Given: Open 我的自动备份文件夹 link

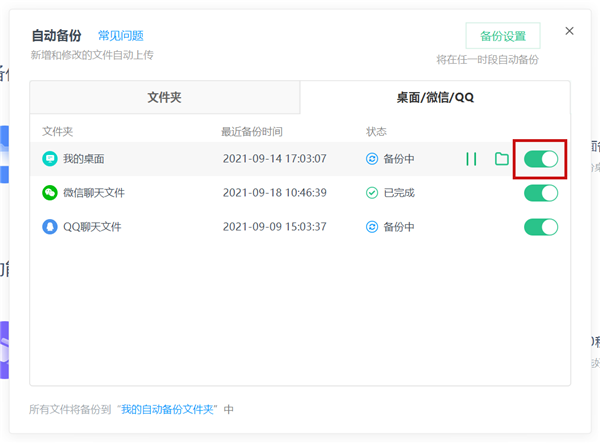Looking at the screenshot, I should 167,410.
